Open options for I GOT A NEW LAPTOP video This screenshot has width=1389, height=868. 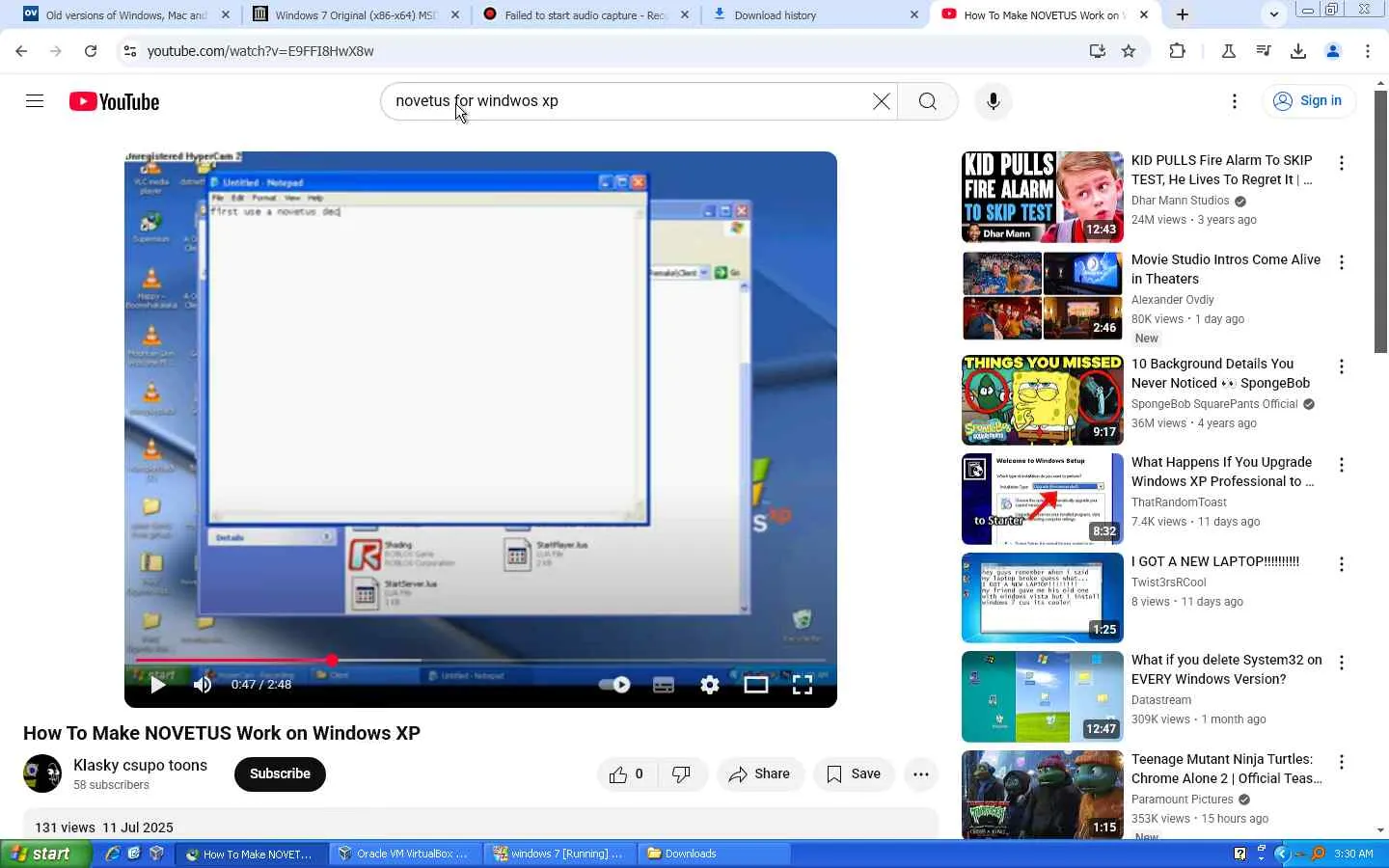(x=1341, y=564)
